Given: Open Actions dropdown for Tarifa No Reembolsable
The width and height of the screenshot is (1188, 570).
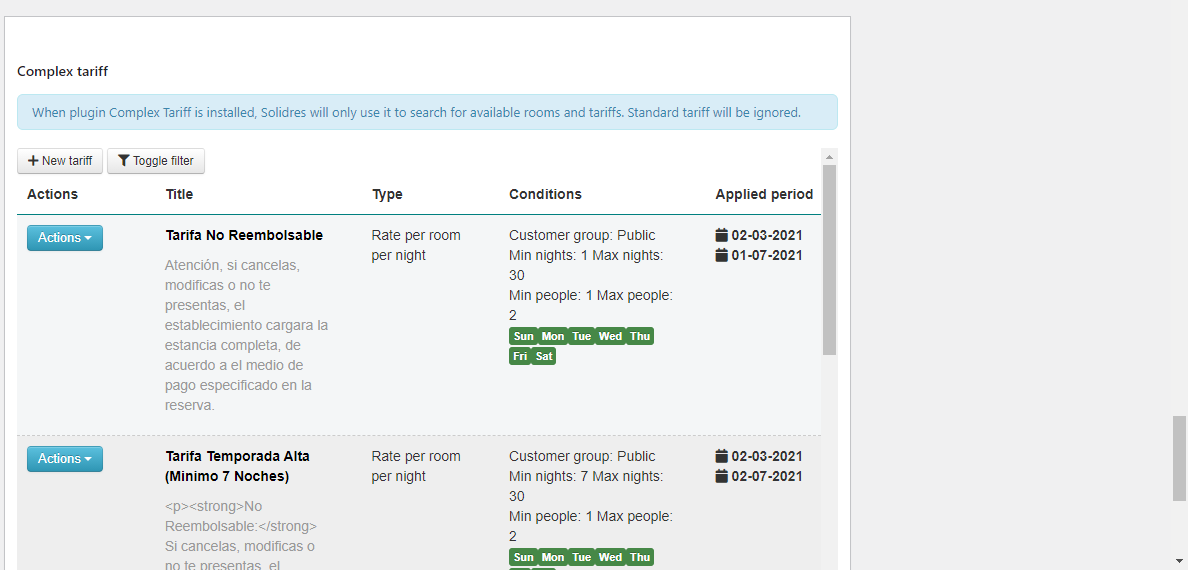Looking at the screenshot, I should pyautogui.click(x=65, y=238).
